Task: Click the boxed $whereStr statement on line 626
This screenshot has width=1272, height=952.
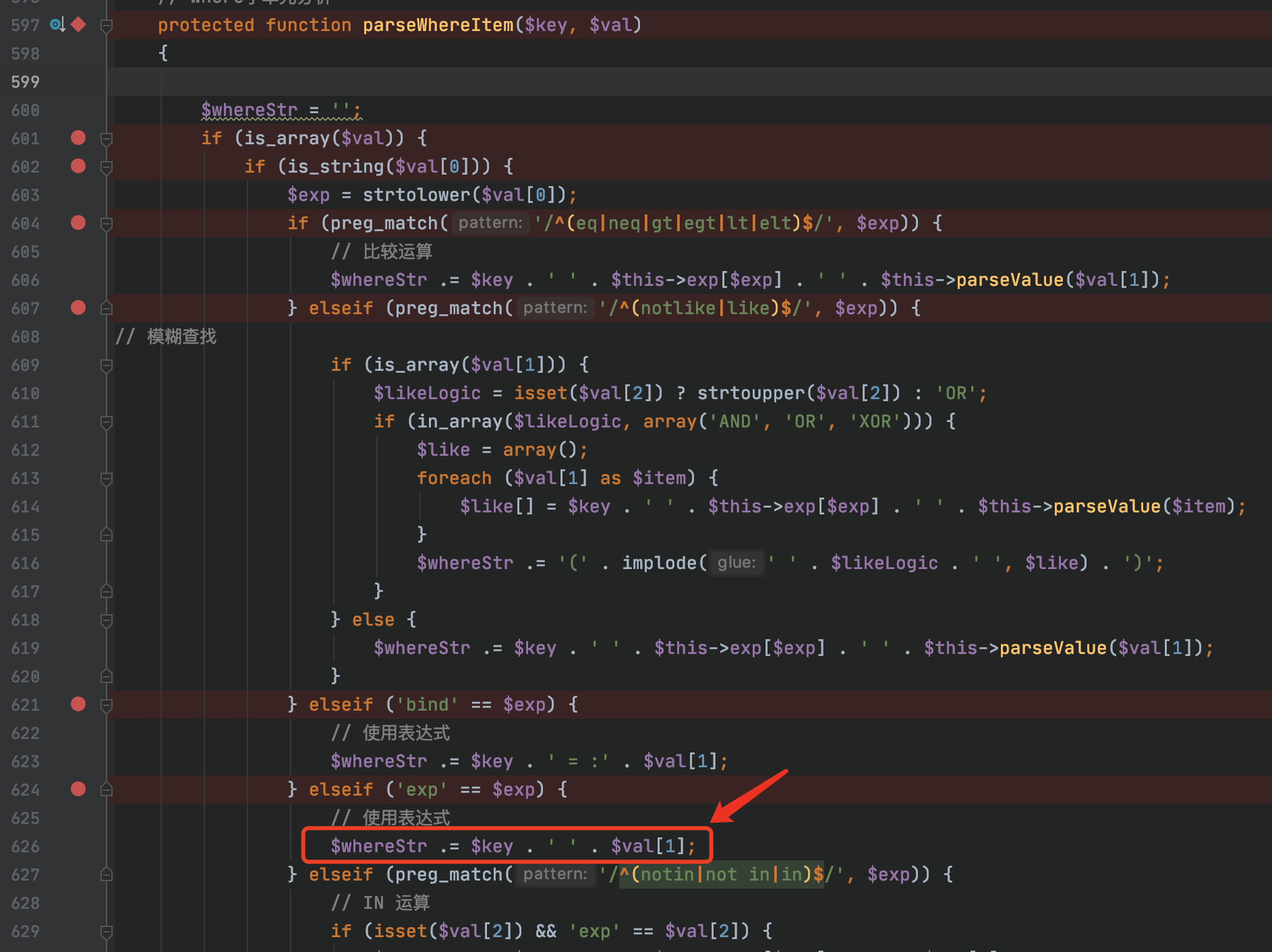Action: (507, 846)
